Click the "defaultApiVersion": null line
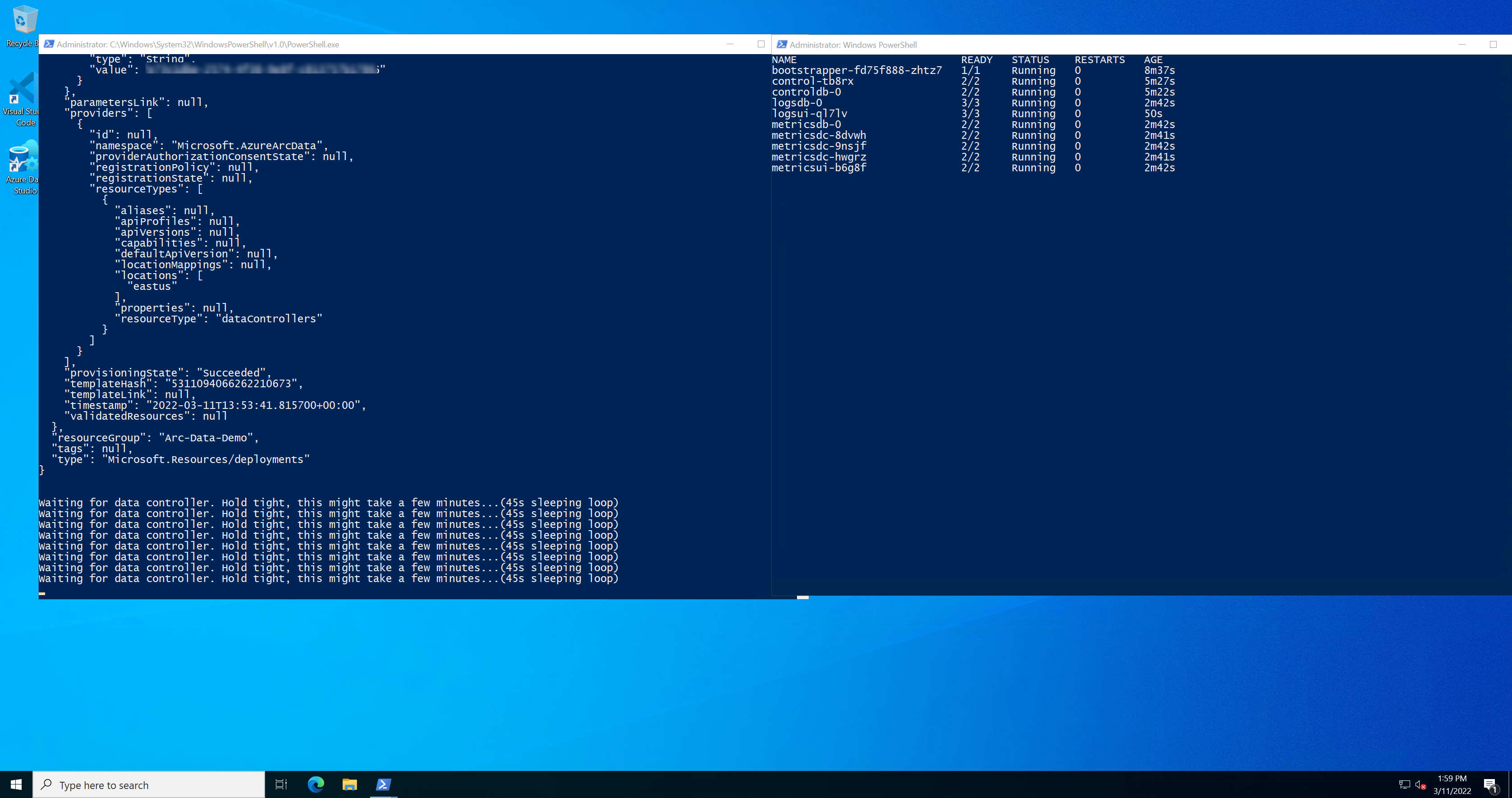This screenshot has height=798, width=1512. click(196, 254)
